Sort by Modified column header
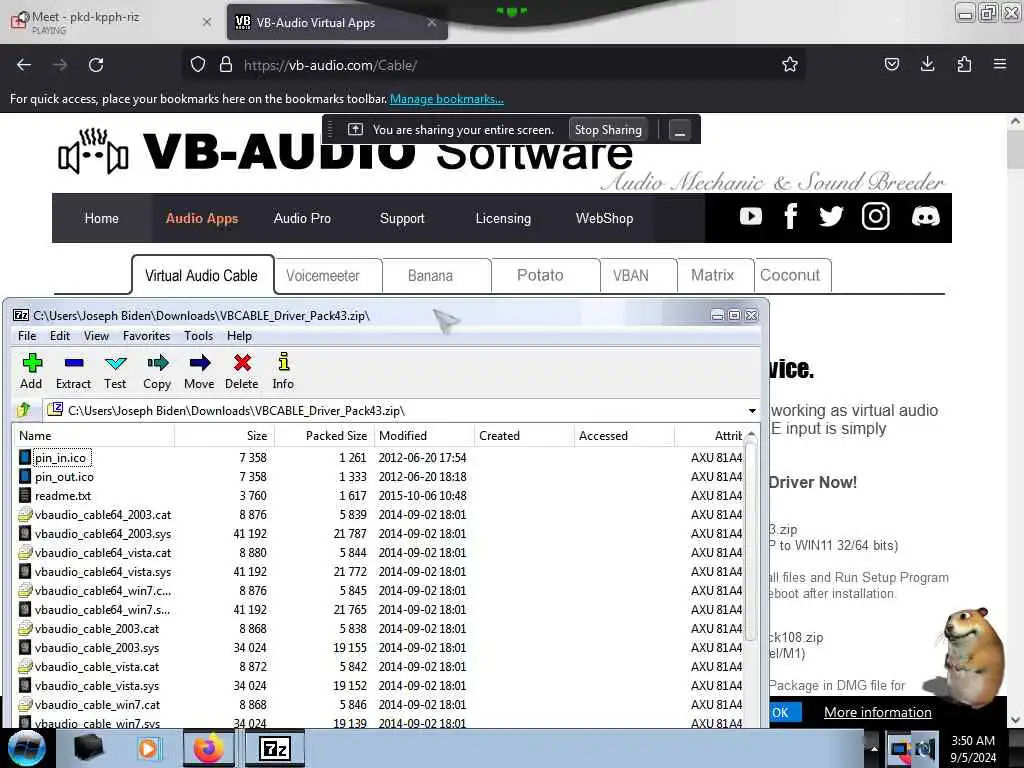1024x768 pixels. tap(424, 436)
